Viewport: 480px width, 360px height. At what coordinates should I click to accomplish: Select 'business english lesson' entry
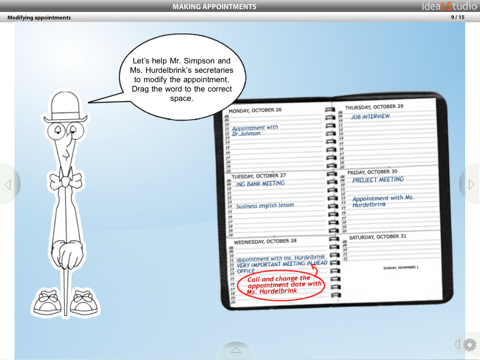coord(265,205)
